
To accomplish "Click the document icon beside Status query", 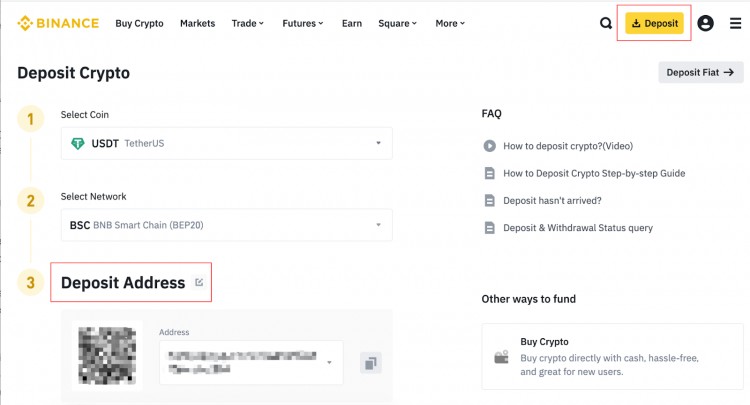I will pos(489,228).
